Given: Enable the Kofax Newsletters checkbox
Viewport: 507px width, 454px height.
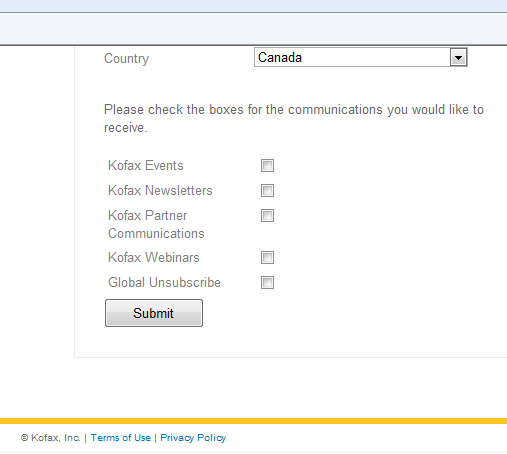Looking at the screenshot, I should pyautogui.click(x=267, y=191).
